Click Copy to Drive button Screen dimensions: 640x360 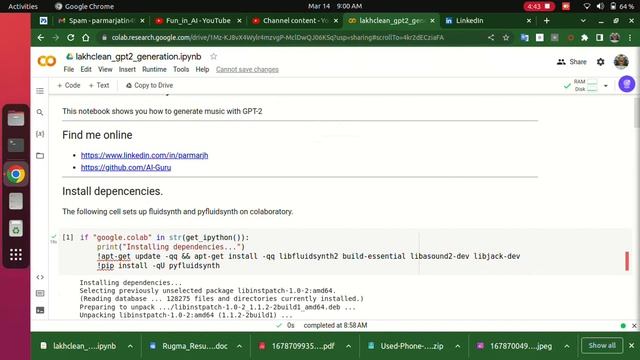point(149,85)
